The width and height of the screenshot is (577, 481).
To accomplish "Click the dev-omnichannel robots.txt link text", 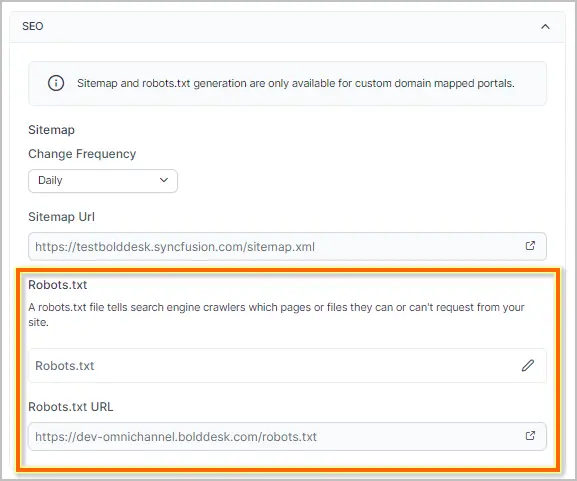I will (x=176, y=436).
